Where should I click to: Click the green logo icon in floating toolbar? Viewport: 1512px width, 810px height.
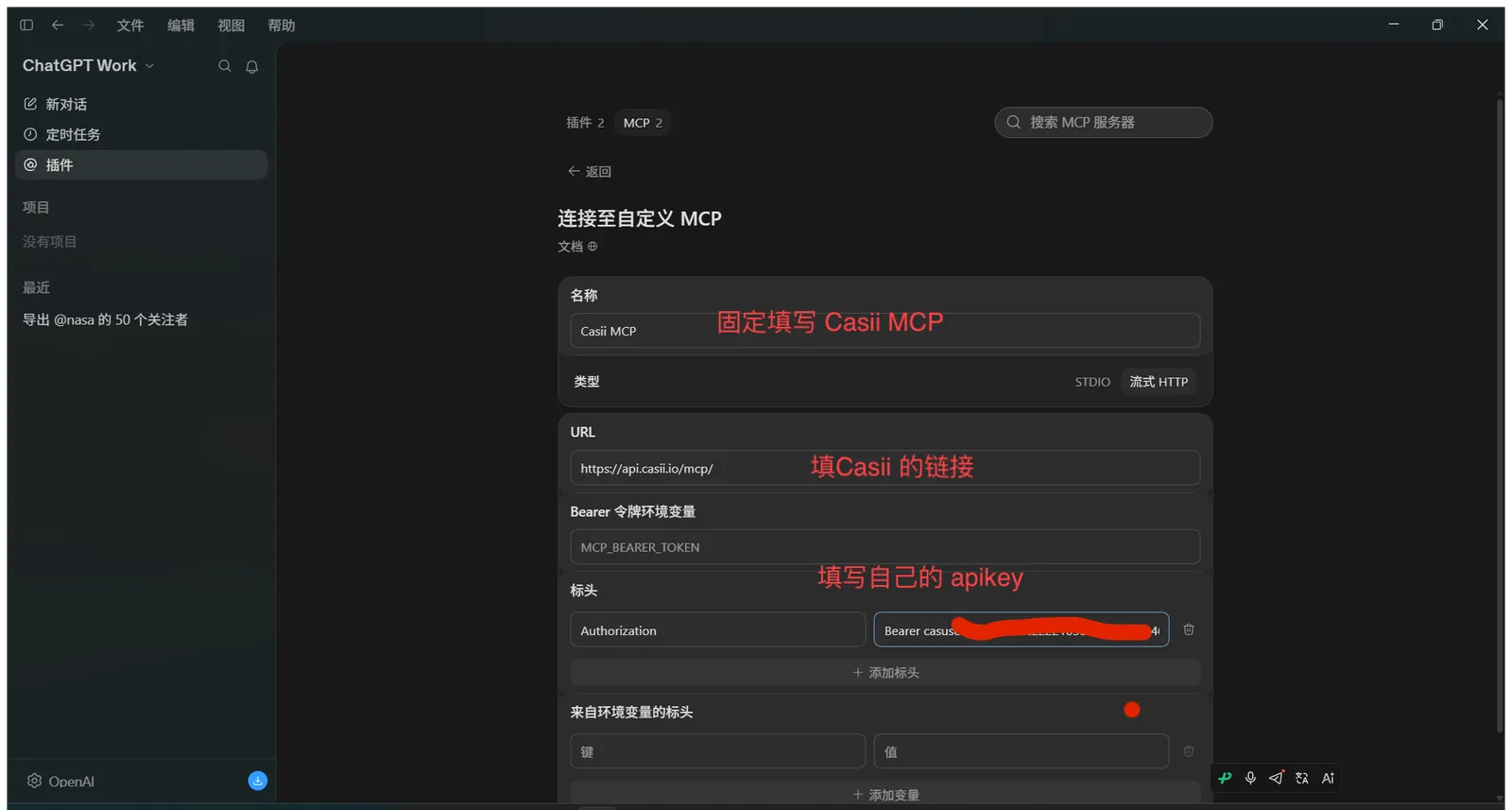(1226, 778)
